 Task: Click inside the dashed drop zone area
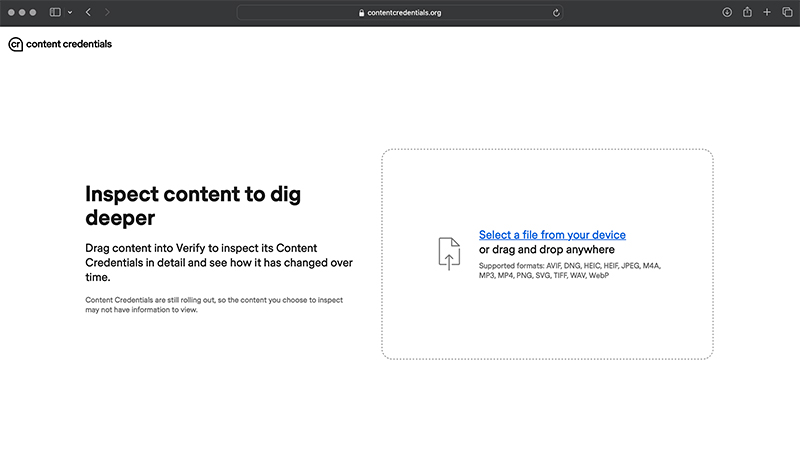pyautogui.click(x=546, y=320)
